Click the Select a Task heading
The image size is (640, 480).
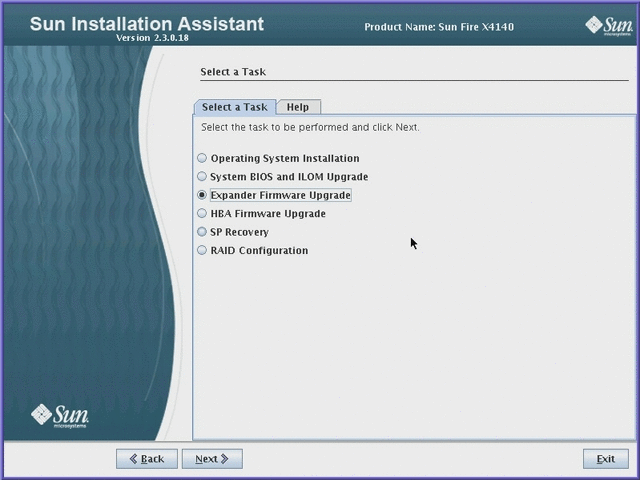pos(233,72)
